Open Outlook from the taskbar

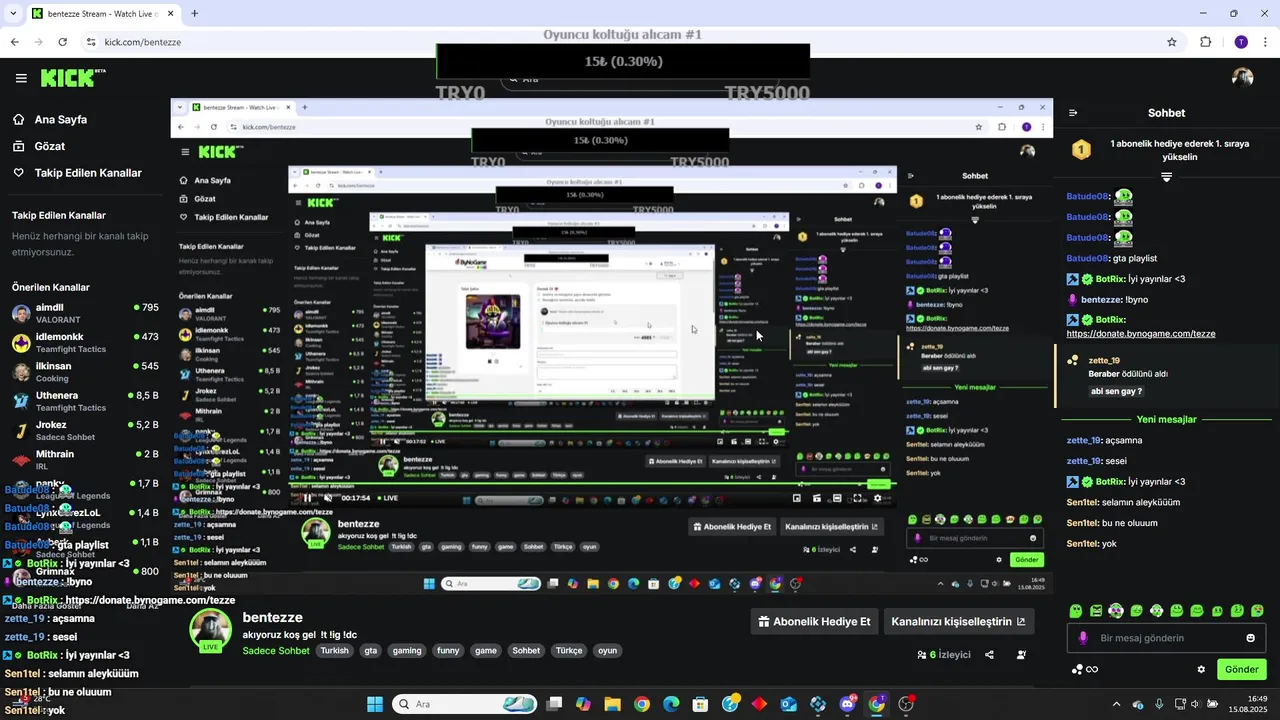coord(789,704)
